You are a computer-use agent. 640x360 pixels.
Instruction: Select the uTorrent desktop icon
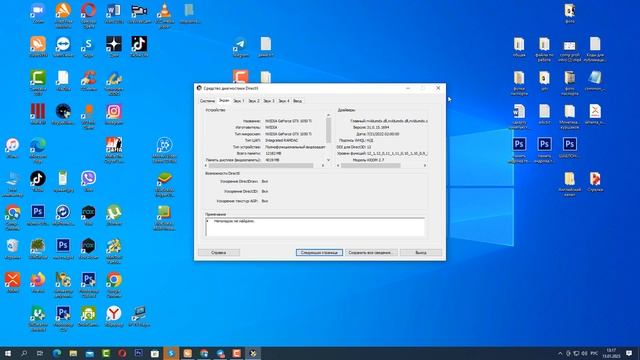coord(114,213)
